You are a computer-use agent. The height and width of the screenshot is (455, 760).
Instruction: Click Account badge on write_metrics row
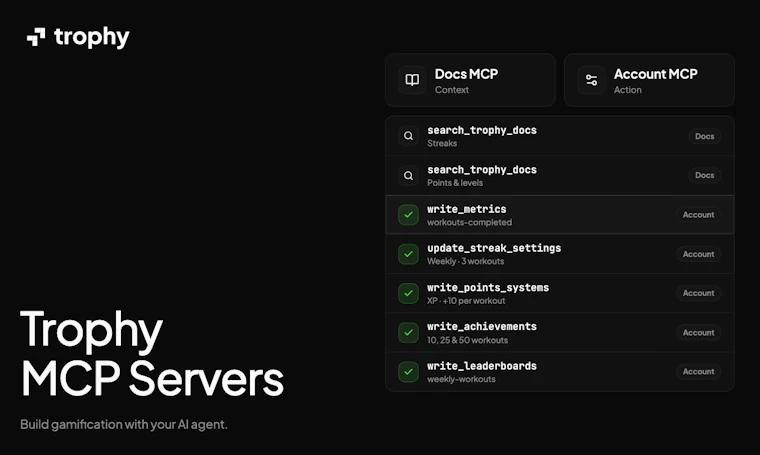[x=698, y=215]
